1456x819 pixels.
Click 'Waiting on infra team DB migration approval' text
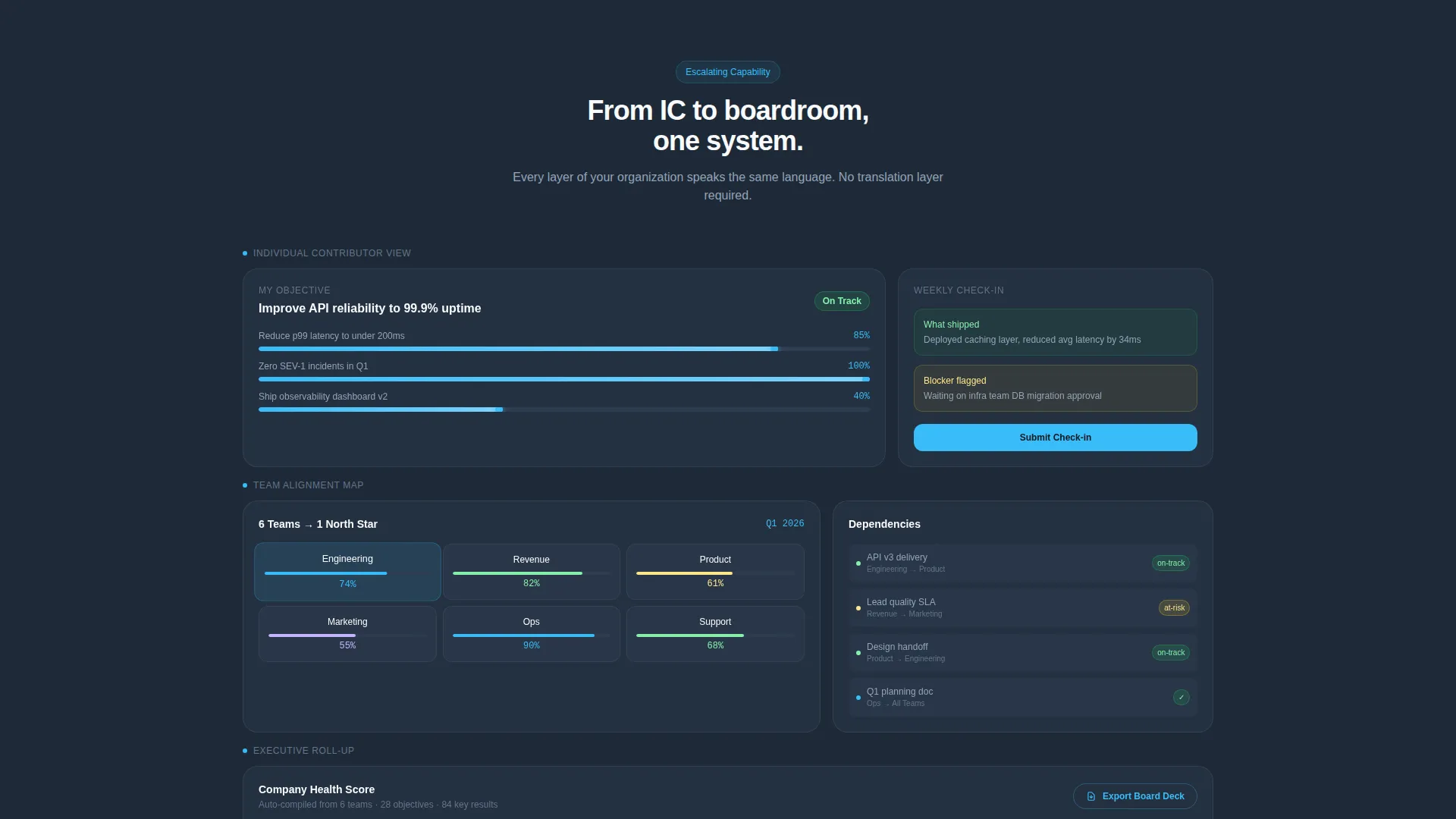[1012, 396]
